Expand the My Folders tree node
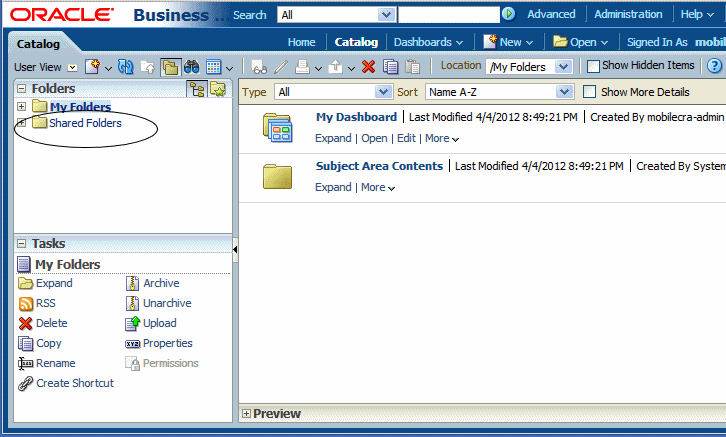 [x=21, y=106]
